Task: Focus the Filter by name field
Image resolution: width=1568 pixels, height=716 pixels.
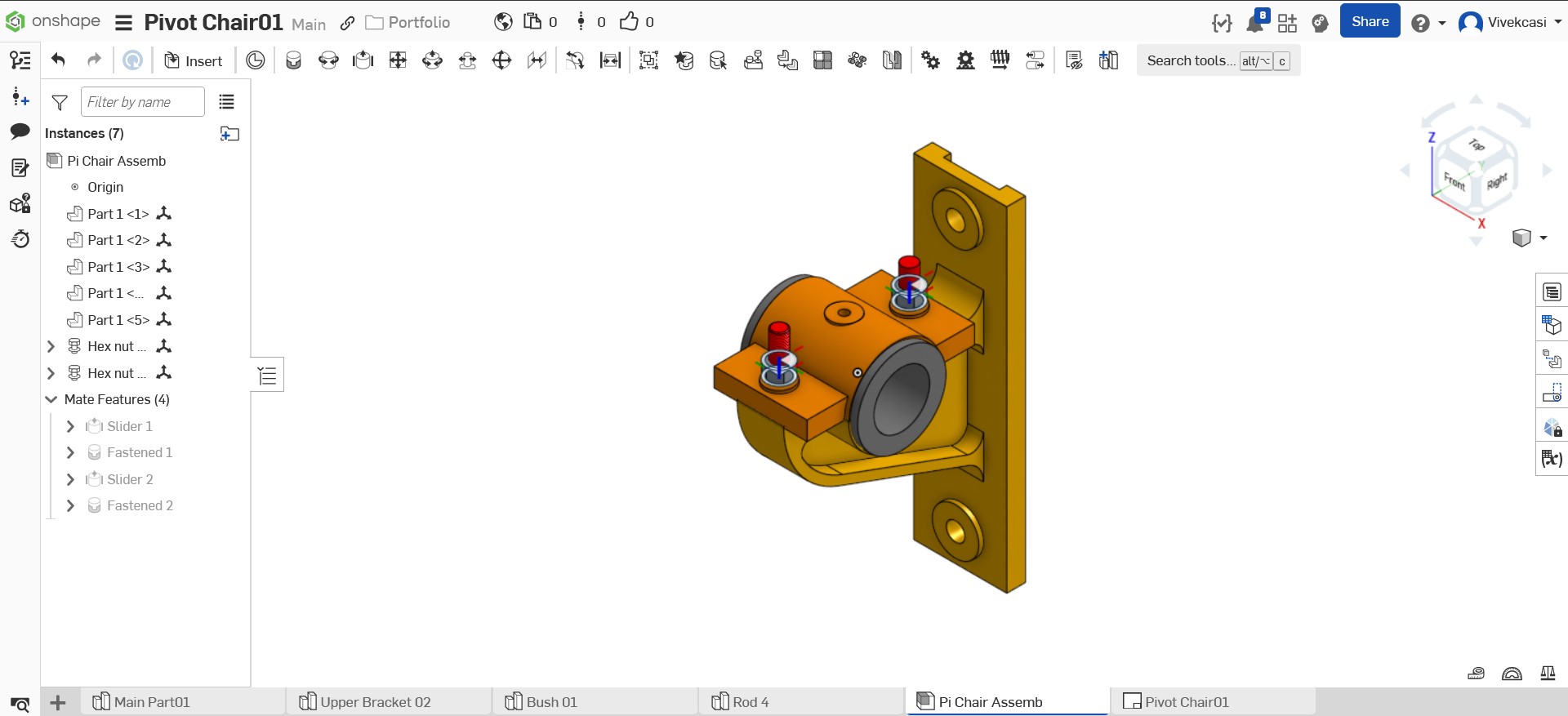Action: pyautogui.click(x=142, y=102)
